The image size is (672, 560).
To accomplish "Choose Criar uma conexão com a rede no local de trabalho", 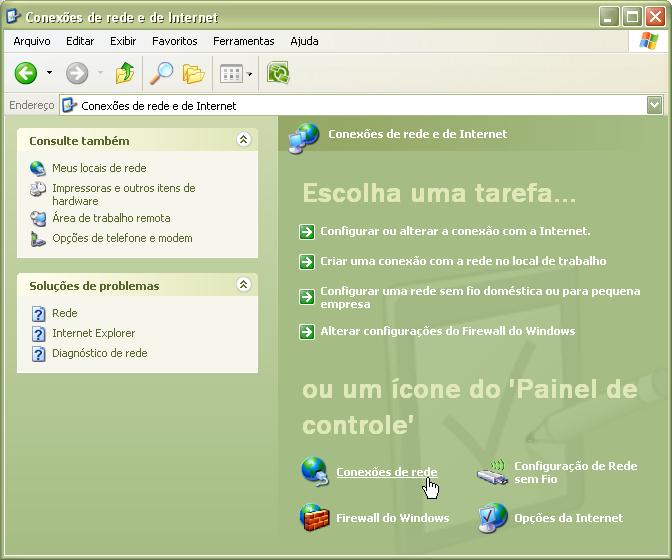I will [463, 261].
